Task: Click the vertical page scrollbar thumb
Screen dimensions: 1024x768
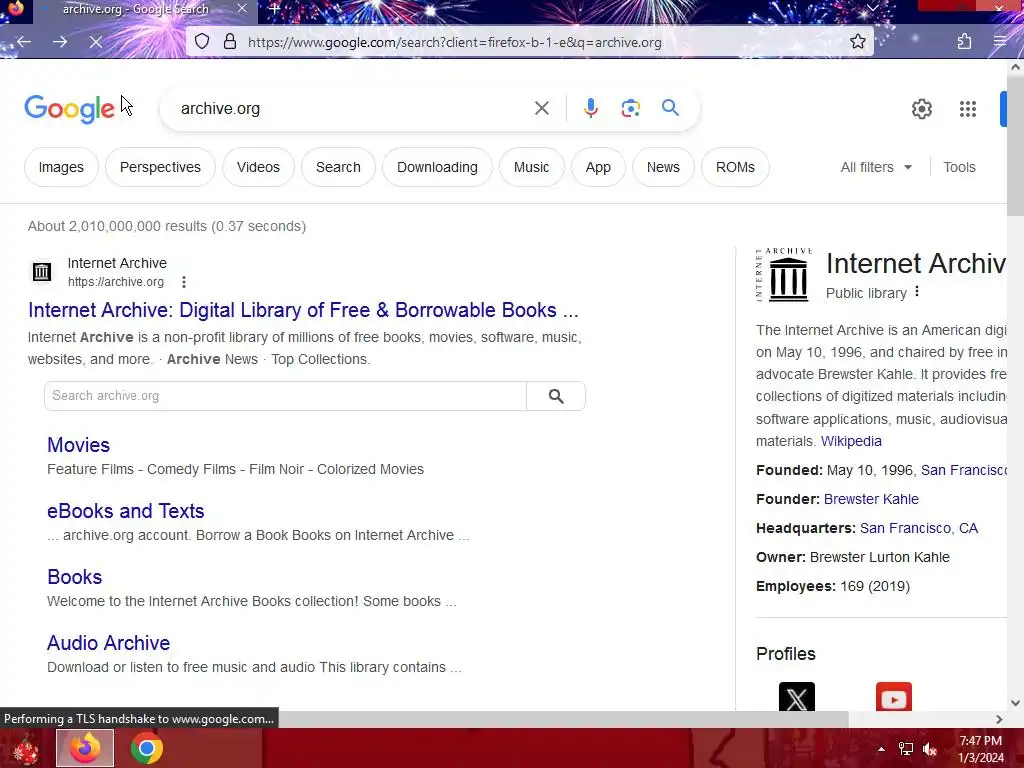Action: coord(1016,147)
